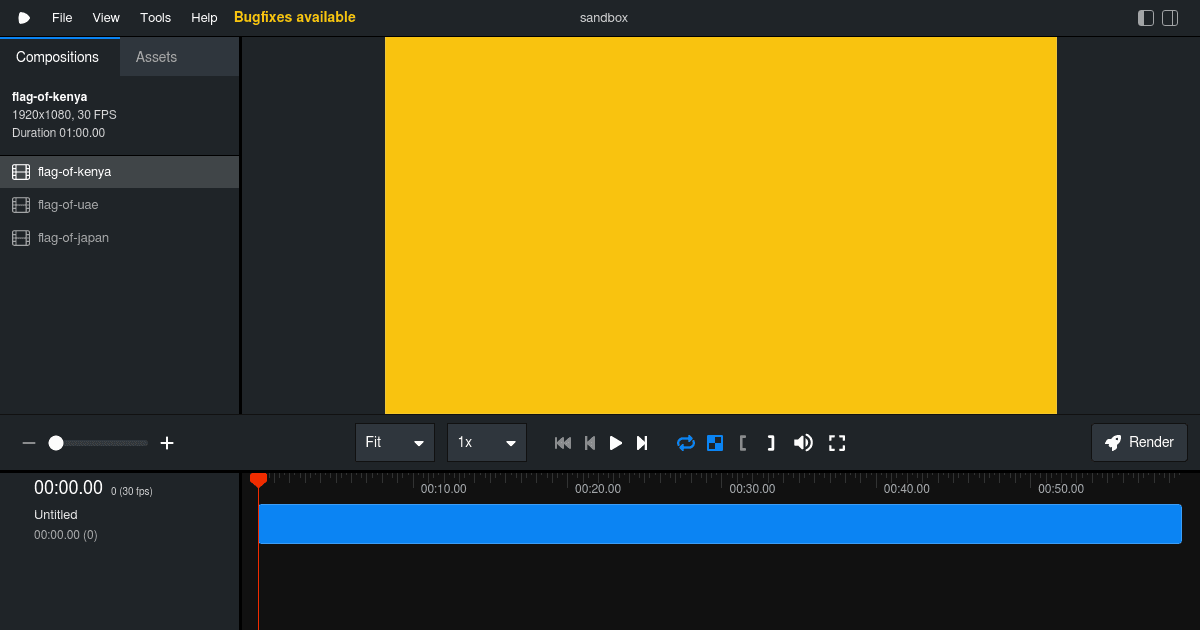Jump to the first frame
Viewport: 1200px width, 630px height.
point(562,442)
